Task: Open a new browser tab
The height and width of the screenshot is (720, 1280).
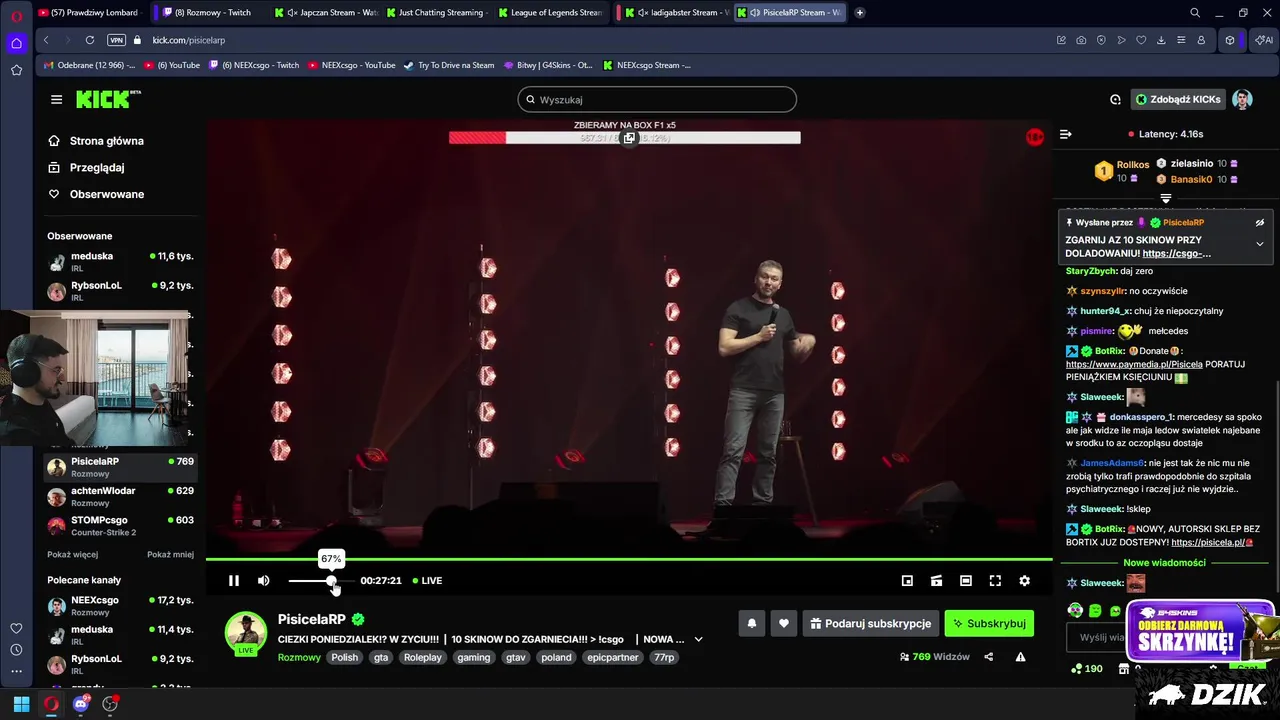Action: [x=860, y=13]
